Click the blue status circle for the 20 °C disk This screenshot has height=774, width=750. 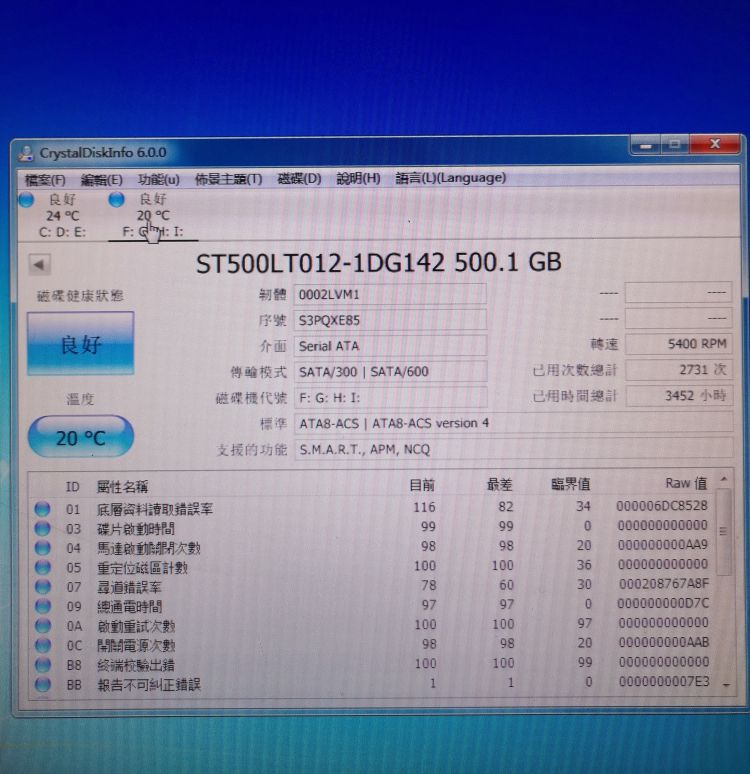pos(117,199)
